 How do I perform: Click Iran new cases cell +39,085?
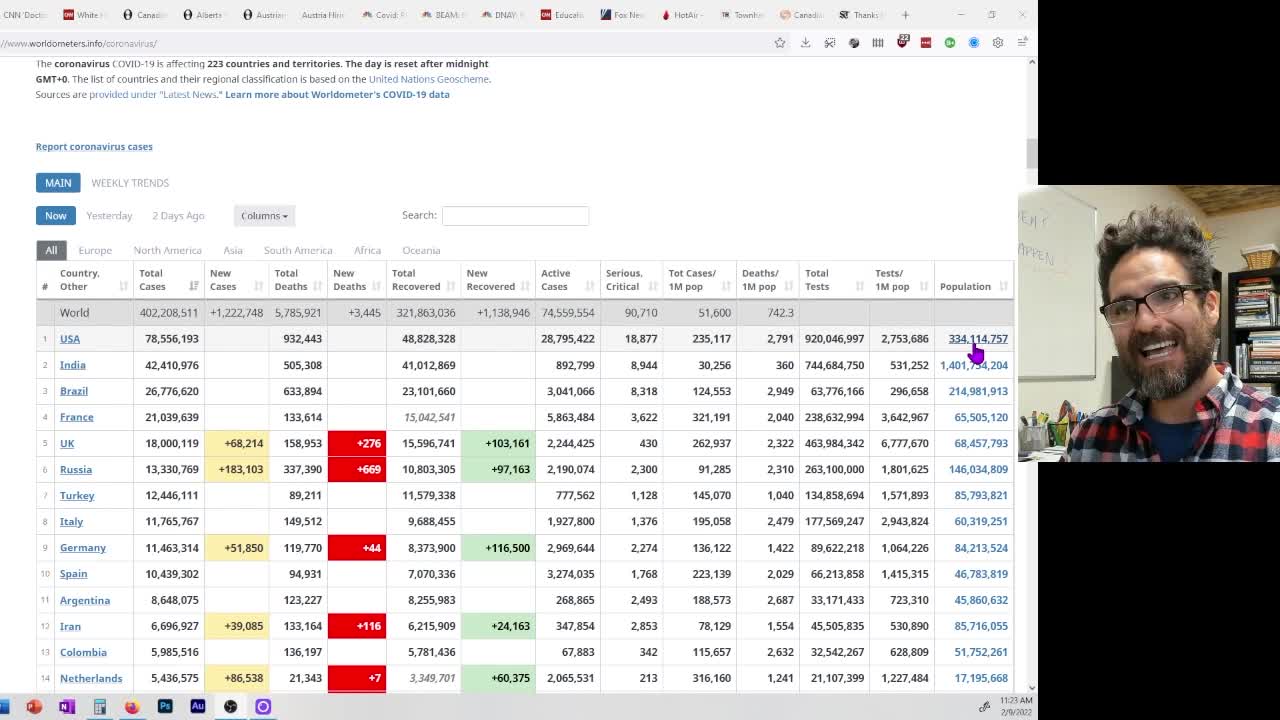point(237,626)
